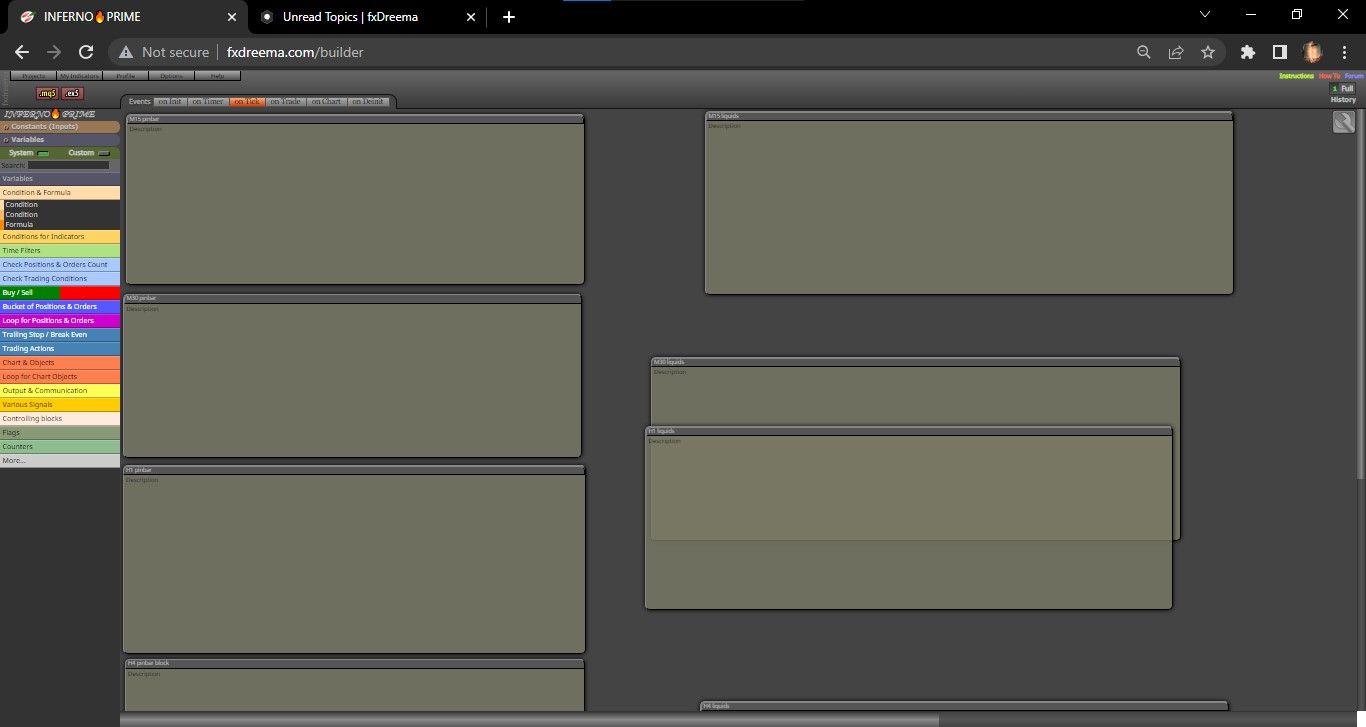Expand Loop for Positions & Orders category
This screenshot has height=727, width=1366.
coord(60,321)
